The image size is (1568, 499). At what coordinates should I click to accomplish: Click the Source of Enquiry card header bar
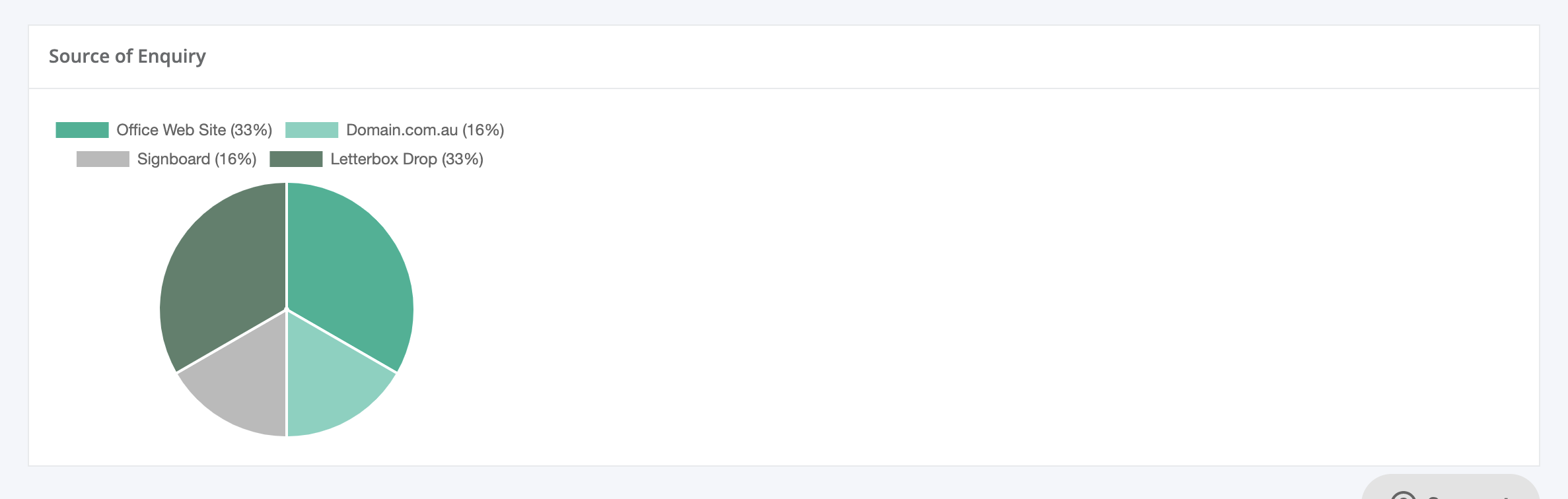784,57
